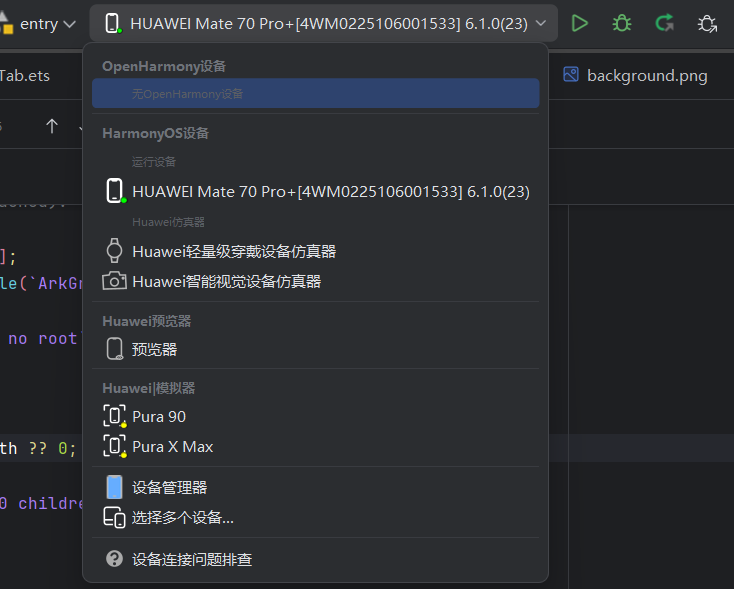734x589 pixels.
Task: Open 设备连接问题排查 help link
Action: pos(192,560)
